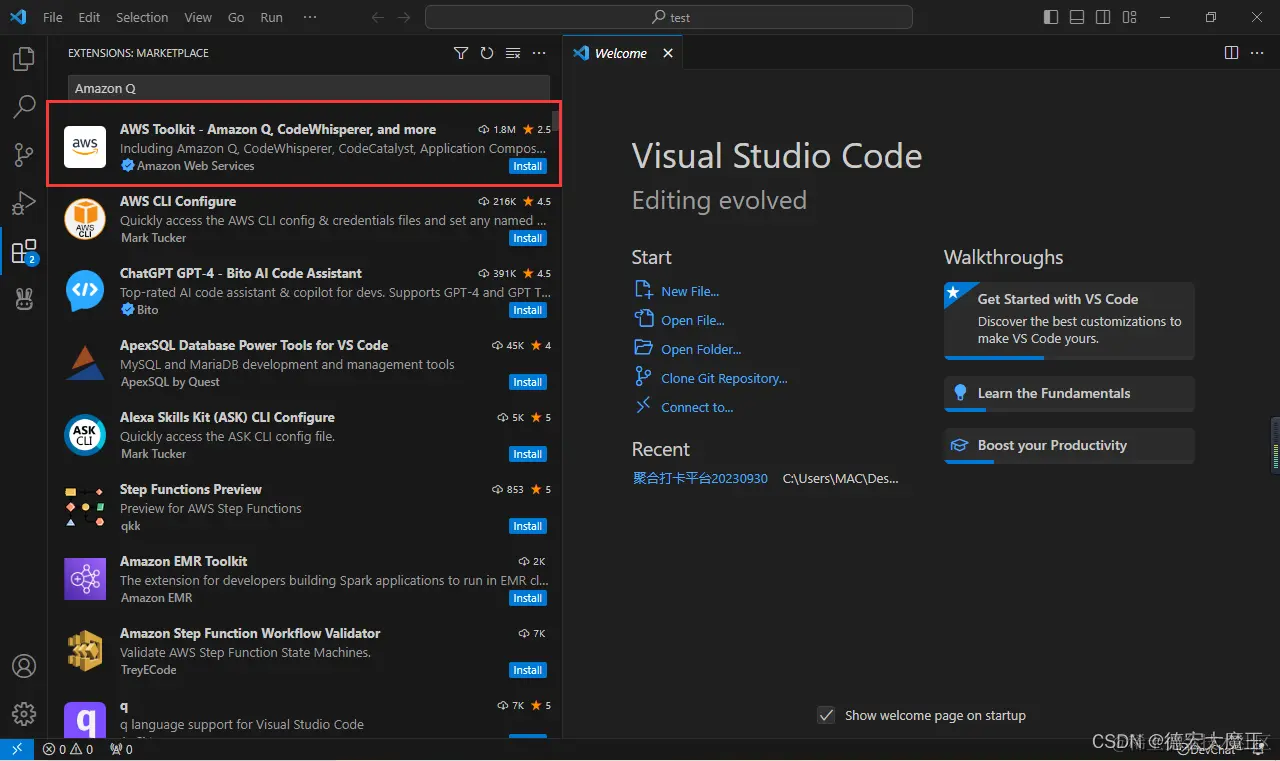Focus the extensions search box

(x=309, y=88)
